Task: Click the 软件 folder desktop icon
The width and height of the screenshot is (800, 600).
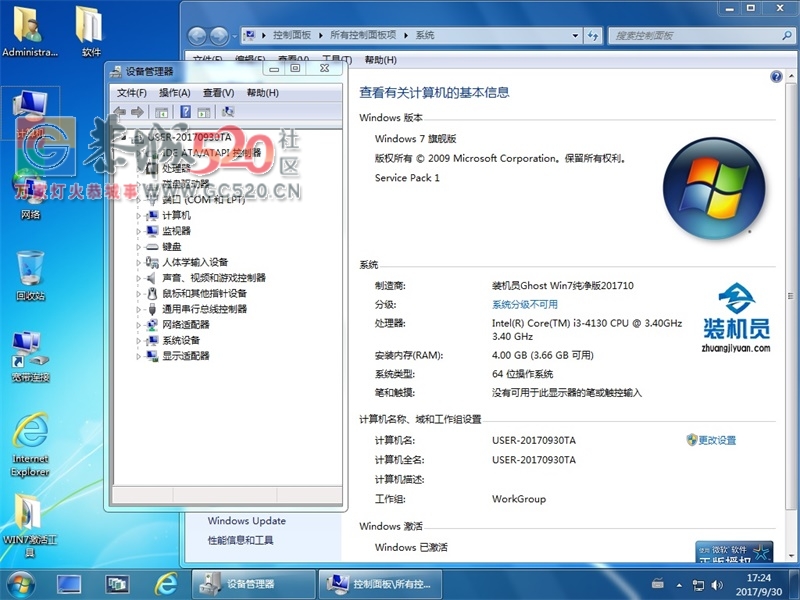Action: pos(91,30)
